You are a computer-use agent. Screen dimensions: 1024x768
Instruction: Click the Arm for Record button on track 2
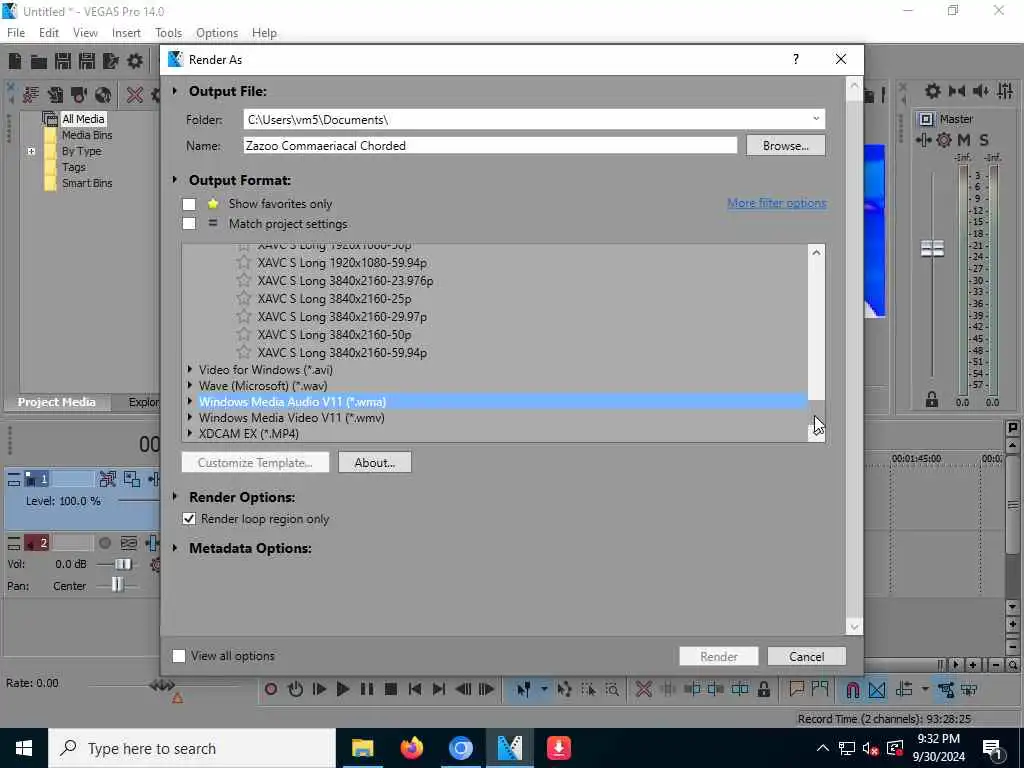104,543
